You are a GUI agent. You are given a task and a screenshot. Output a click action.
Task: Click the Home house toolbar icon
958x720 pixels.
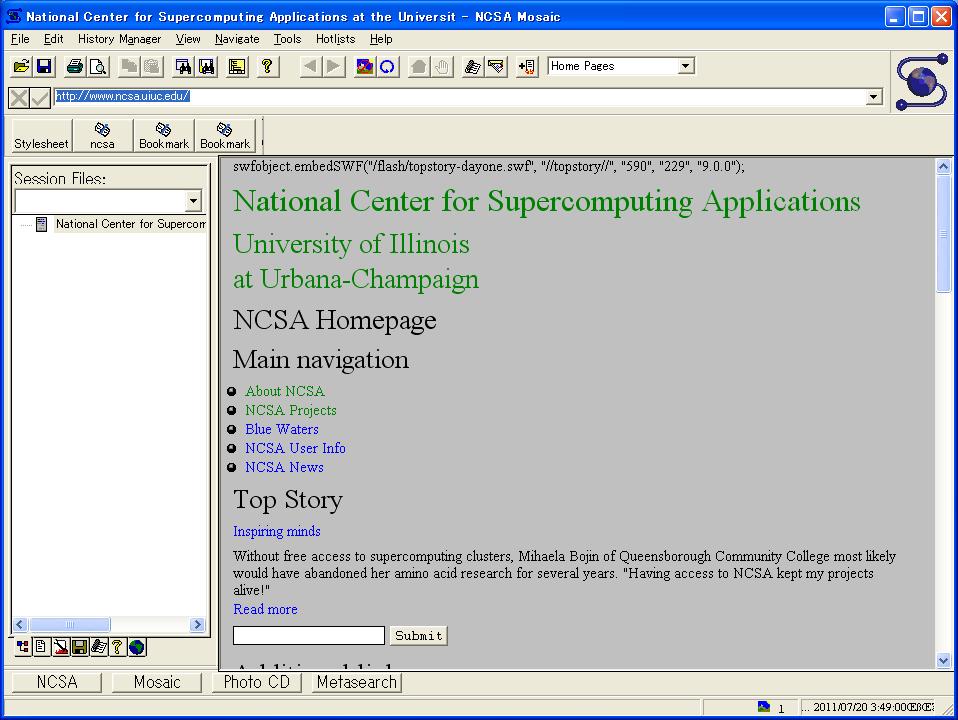419,66
